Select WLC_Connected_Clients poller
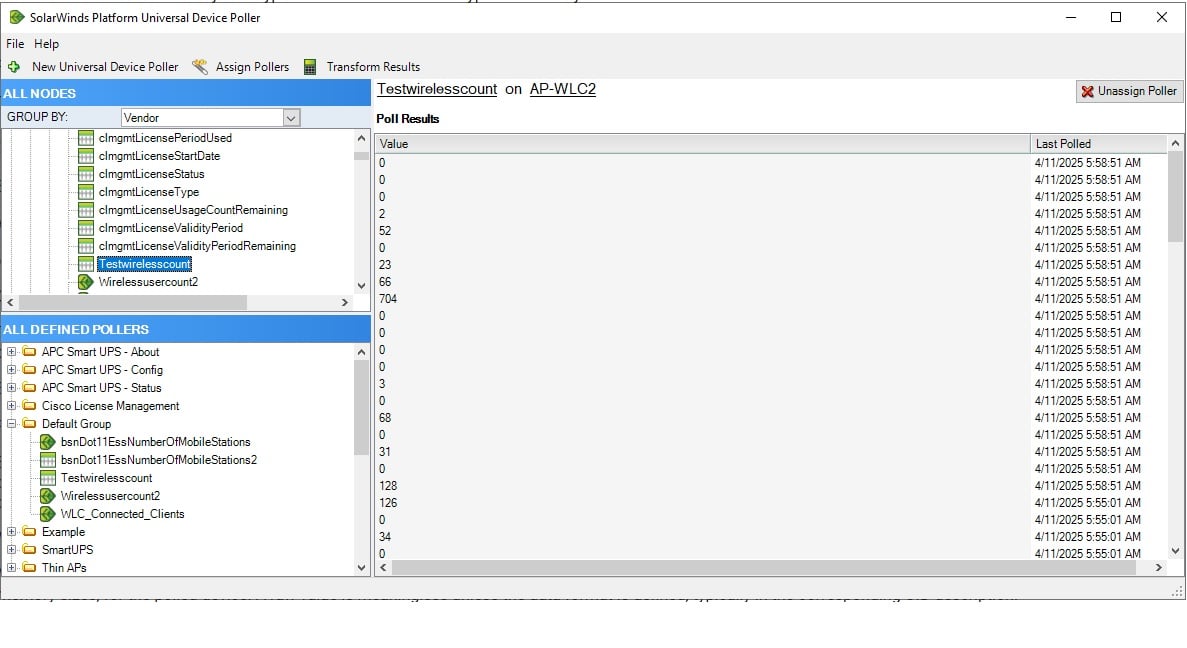Viewport: 1187px width, 648px height. (x=122, y=514)
